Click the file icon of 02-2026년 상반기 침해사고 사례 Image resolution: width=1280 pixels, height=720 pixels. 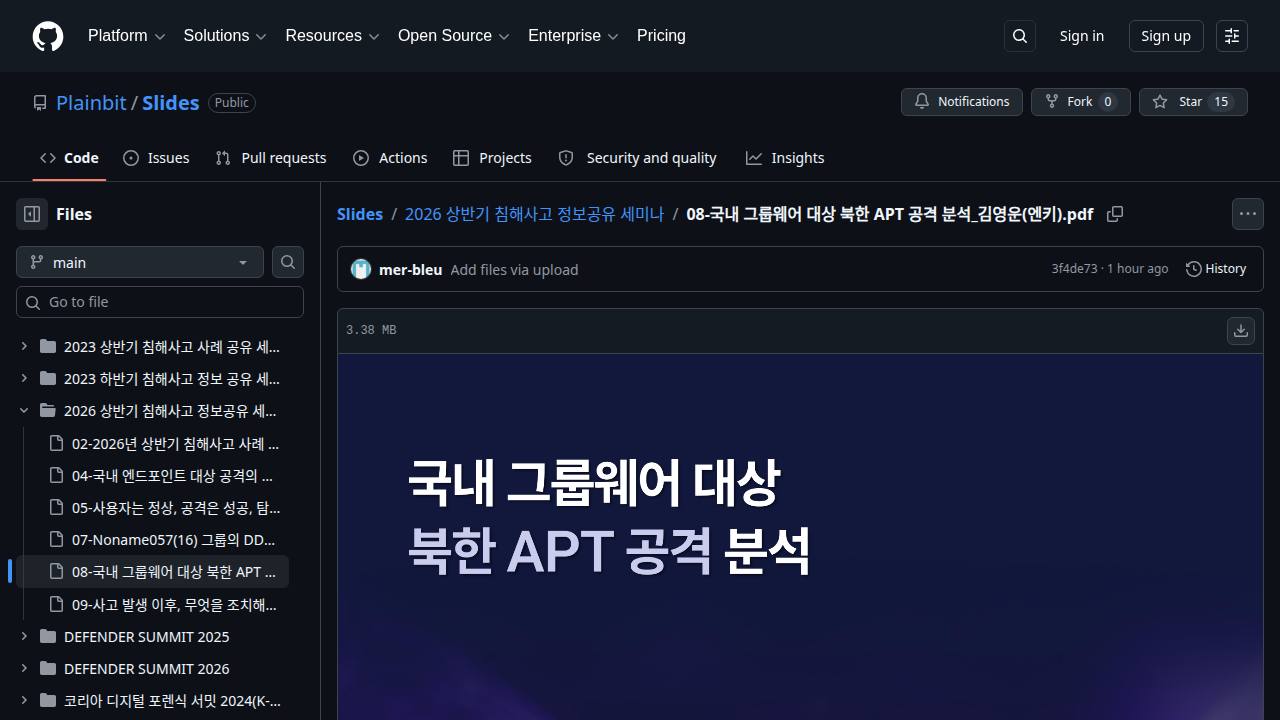(x=56, y=443)
